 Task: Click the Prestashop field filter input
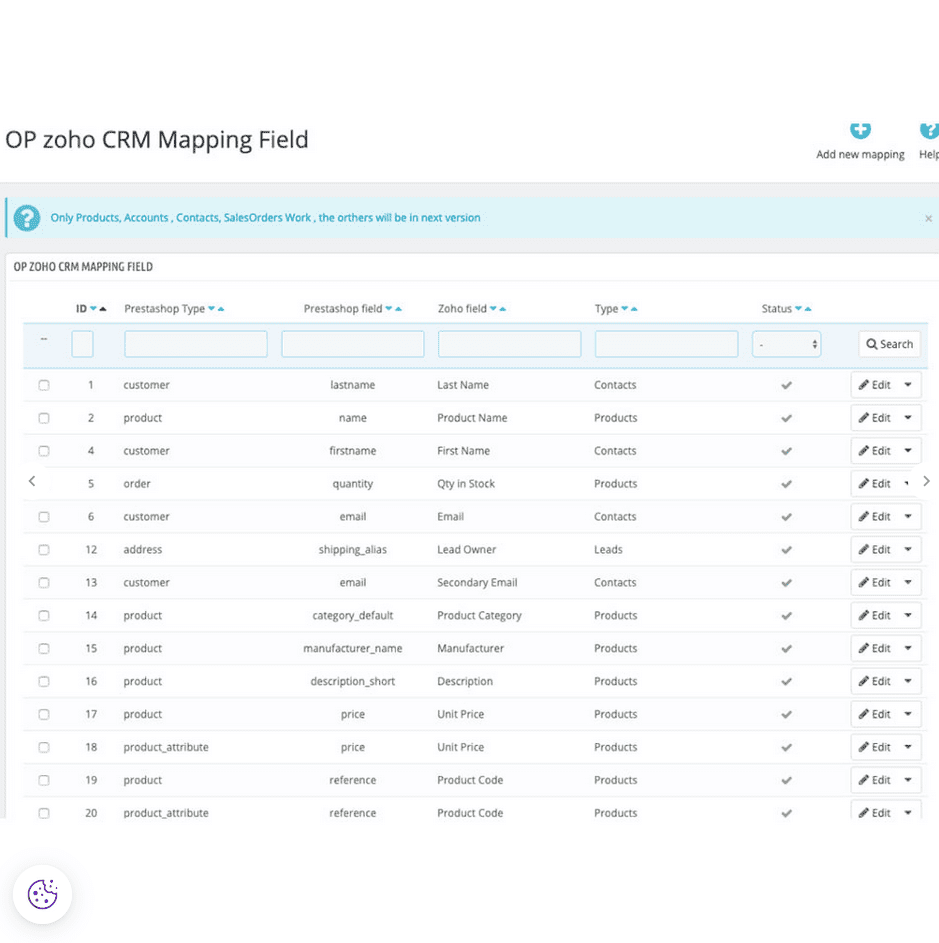[353, 344]
